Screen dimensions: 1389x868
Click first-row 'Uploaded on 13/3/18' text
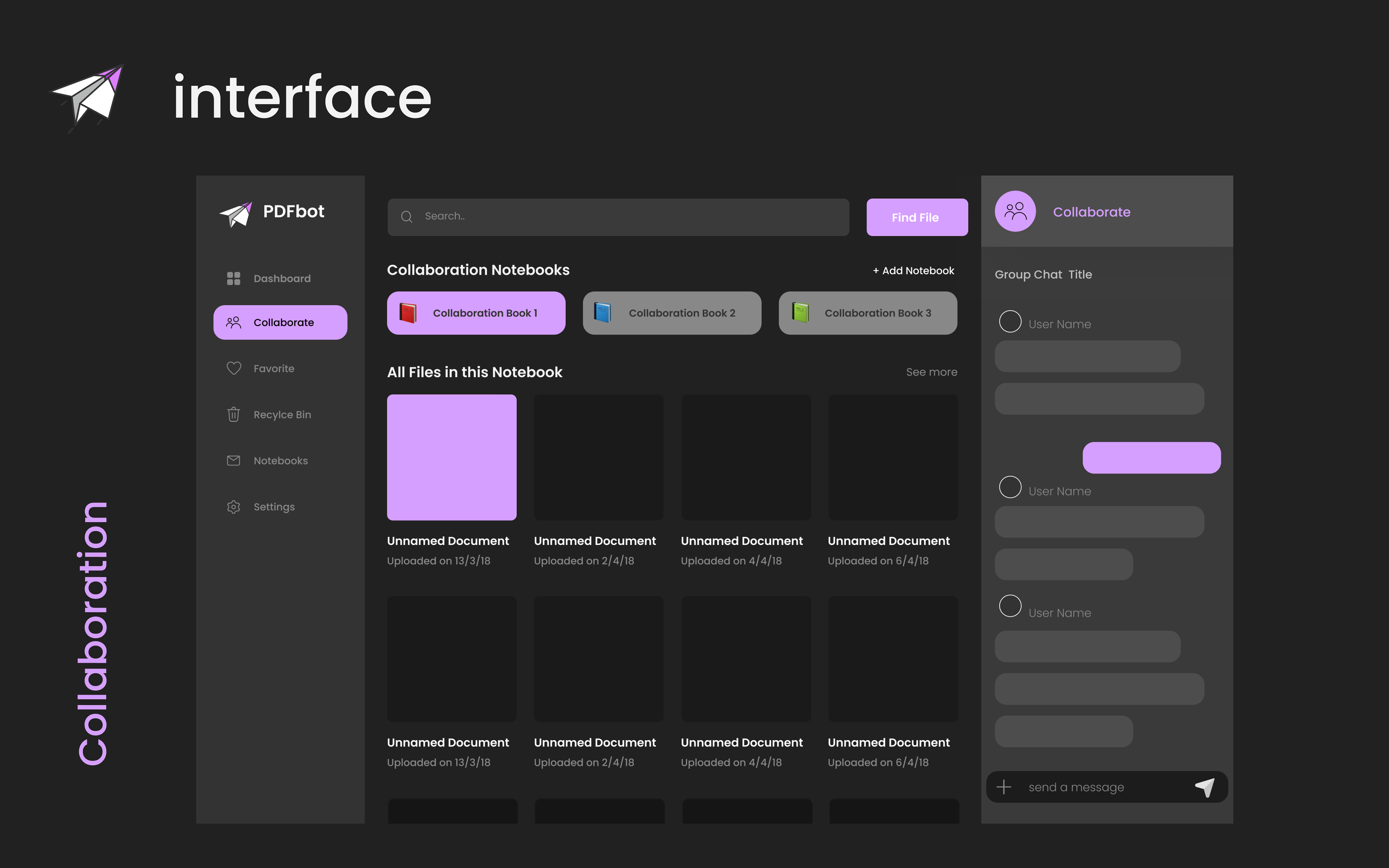tap(438, 561)
